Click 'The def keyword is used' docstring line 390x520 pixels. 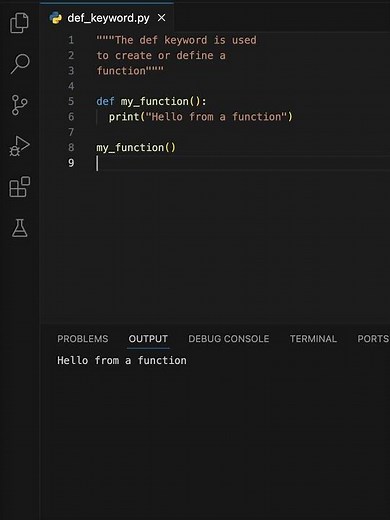(177, 40)
